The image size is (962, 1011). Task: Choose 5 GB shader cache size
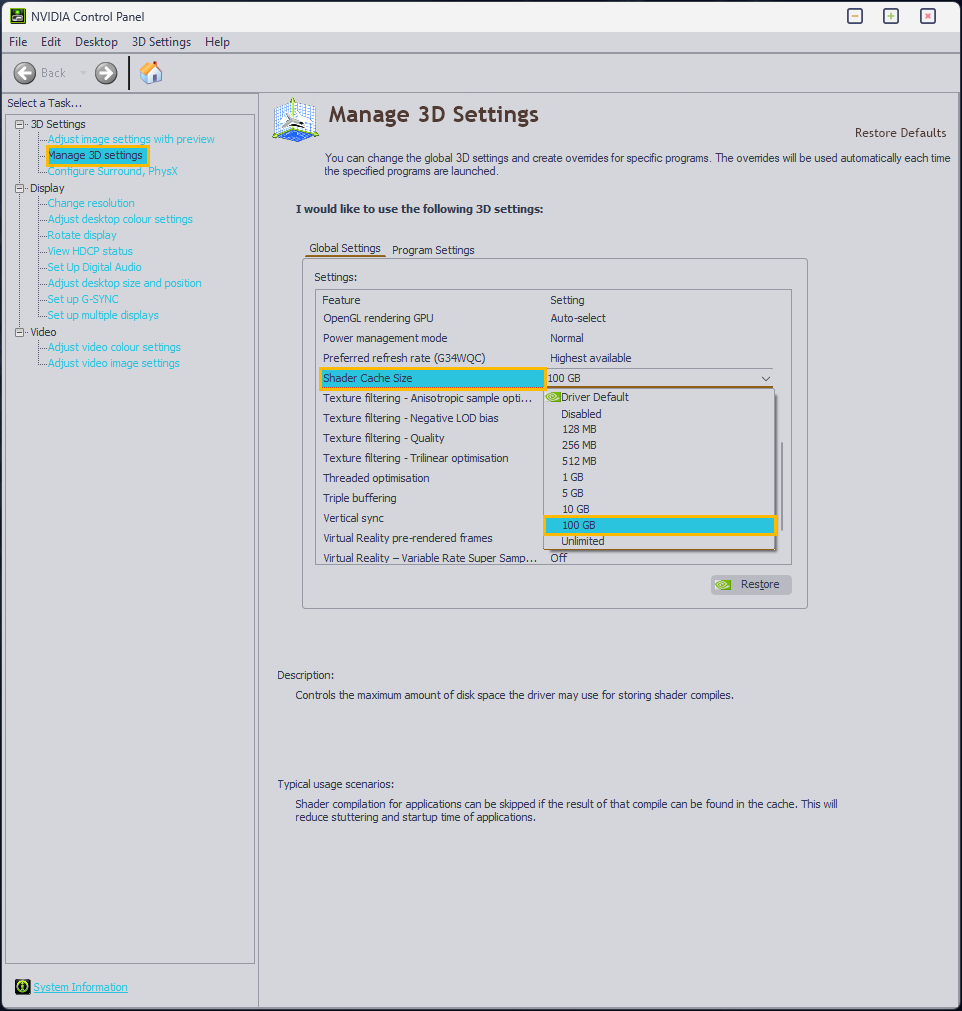[659, 493]
